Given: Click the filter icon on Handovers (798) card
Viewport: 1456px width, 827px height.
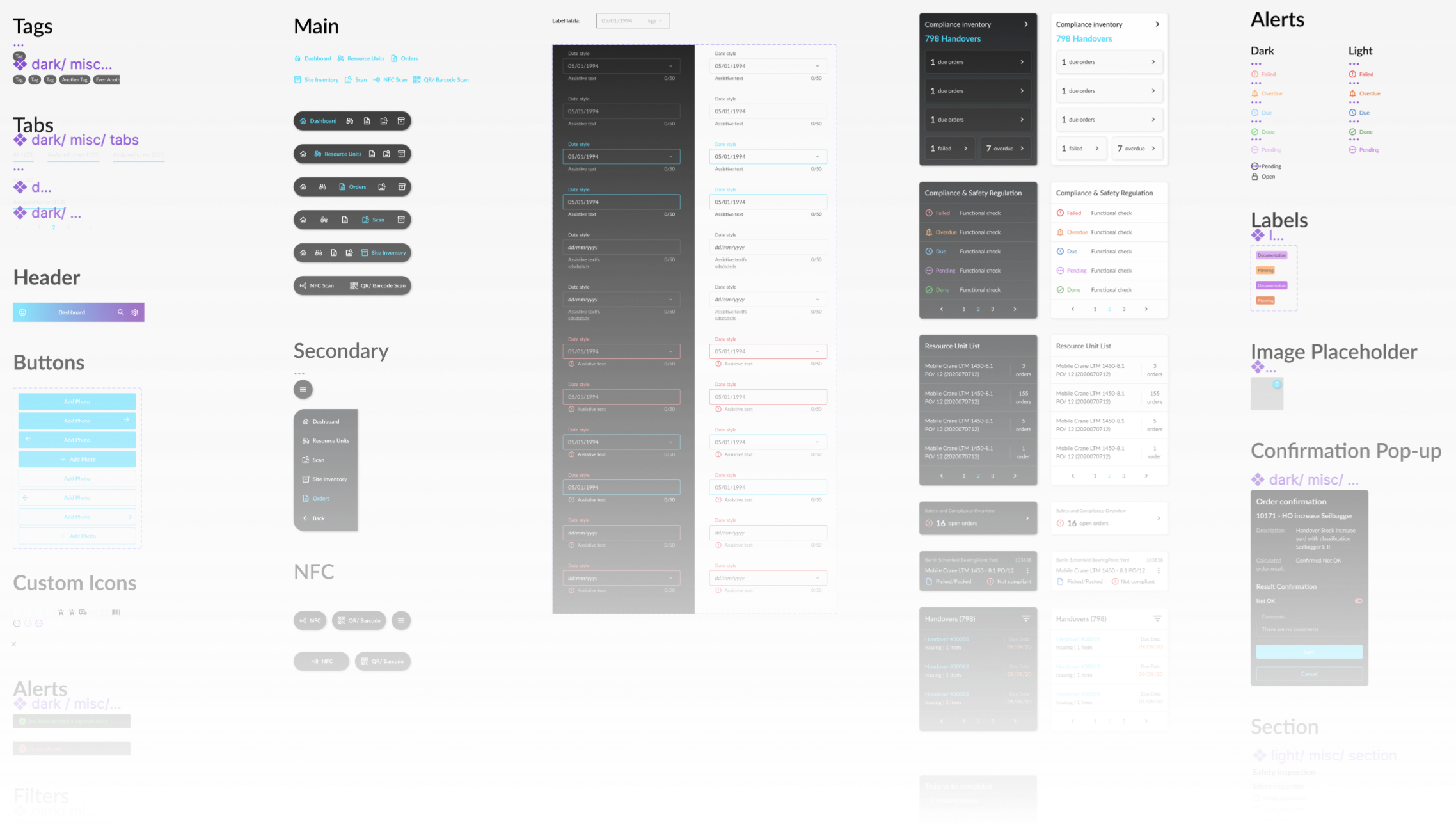Looking at the screenshot, I should point(1027,618).
